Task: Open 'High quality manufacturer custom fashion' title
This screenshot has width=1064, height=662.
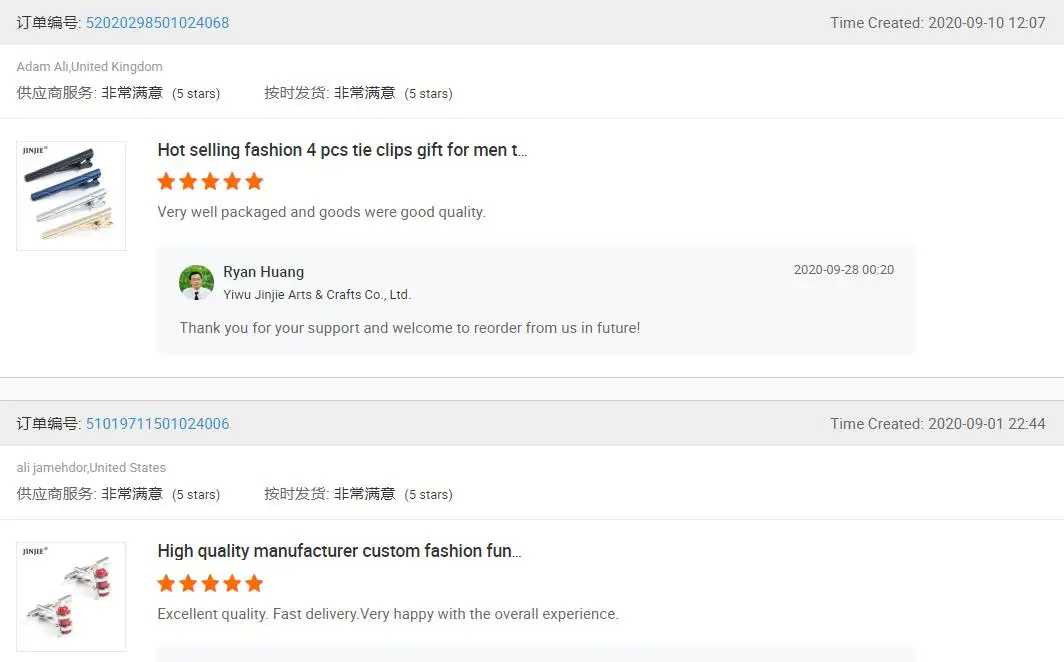Action: point(339,551)
